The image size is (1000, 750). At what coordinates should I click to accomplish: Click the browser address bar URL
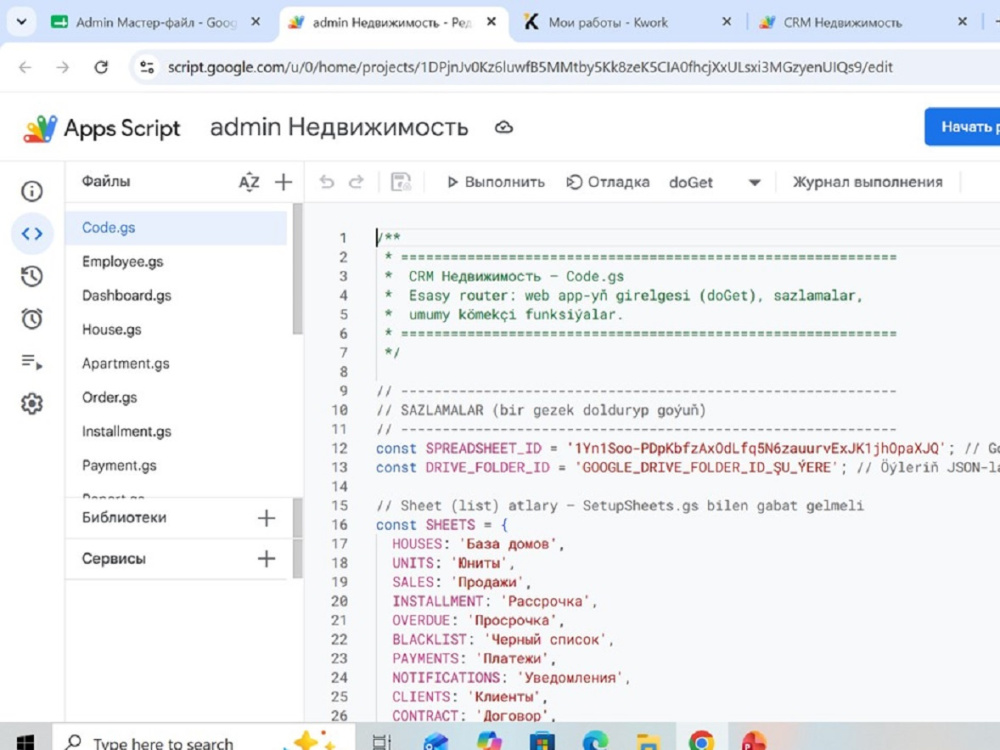(529, 67)
